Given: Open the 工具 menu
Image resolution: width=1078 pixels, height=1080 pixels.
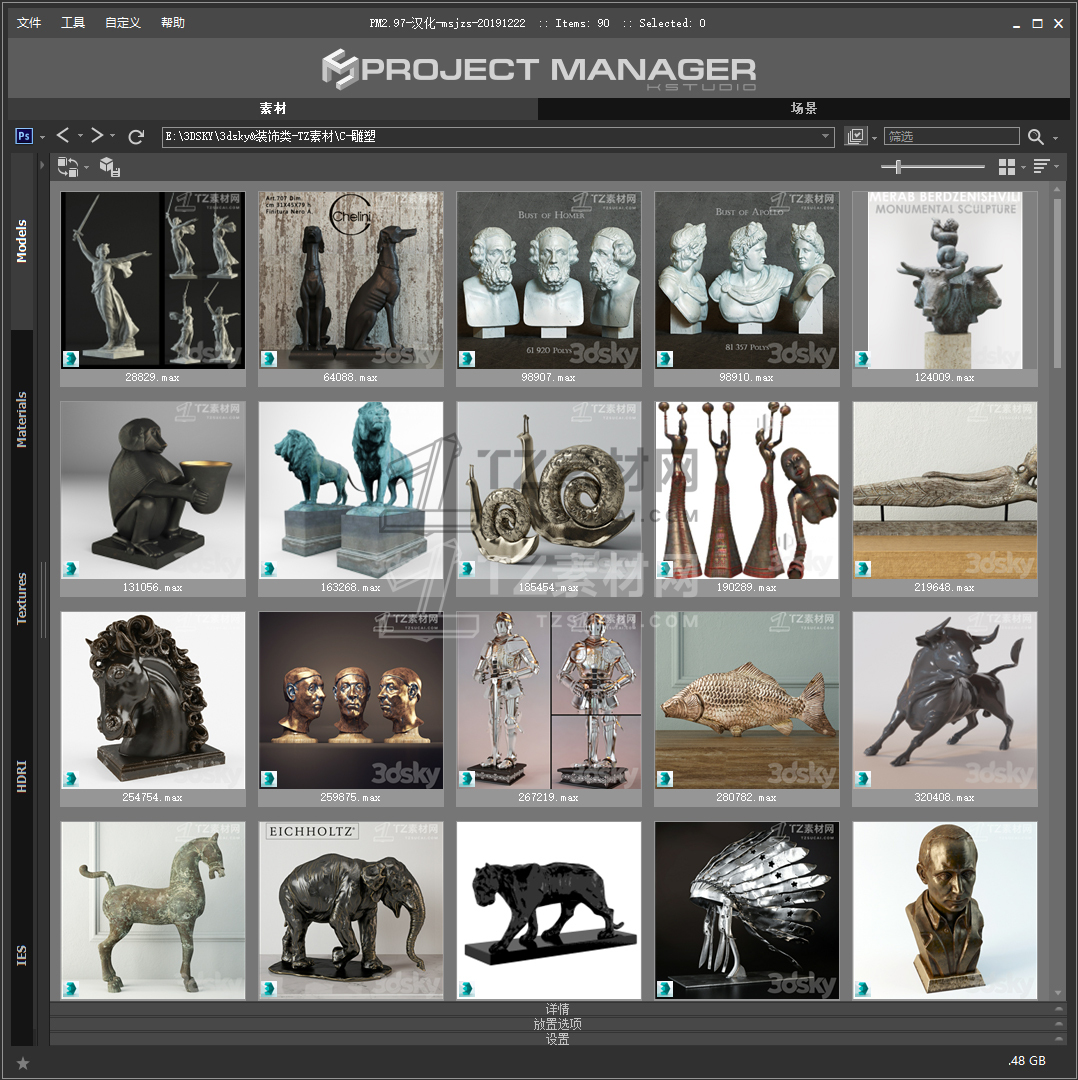Looking at the screenshot, I should [73, 23].
